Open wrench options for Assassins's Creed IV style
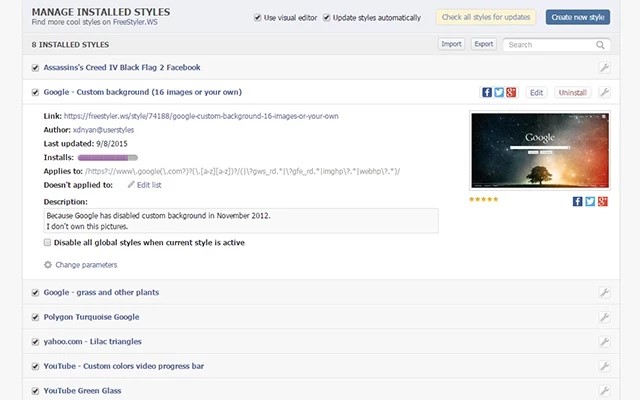Viewport: 640px width, 400px height. coord(604,67)
